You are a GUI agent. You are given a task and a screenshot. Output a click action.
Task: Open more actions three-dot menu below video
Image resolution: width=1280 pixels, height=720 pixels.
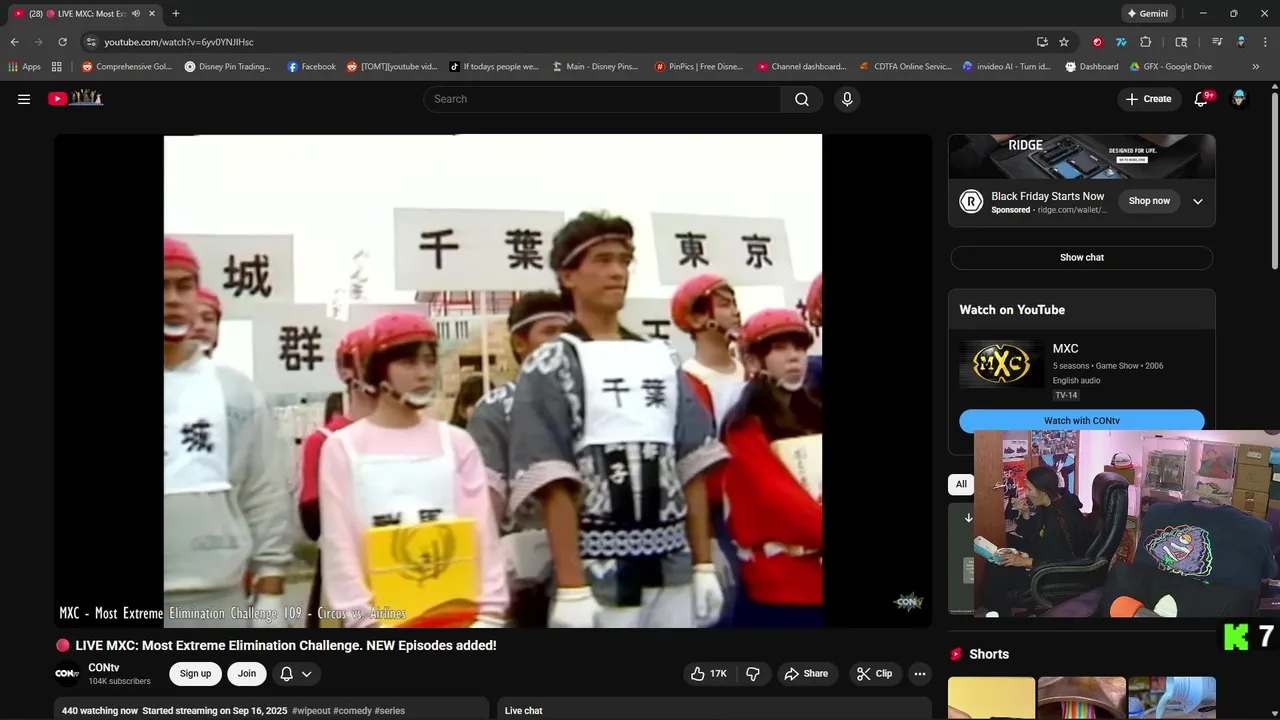click(x=920, y=674)
